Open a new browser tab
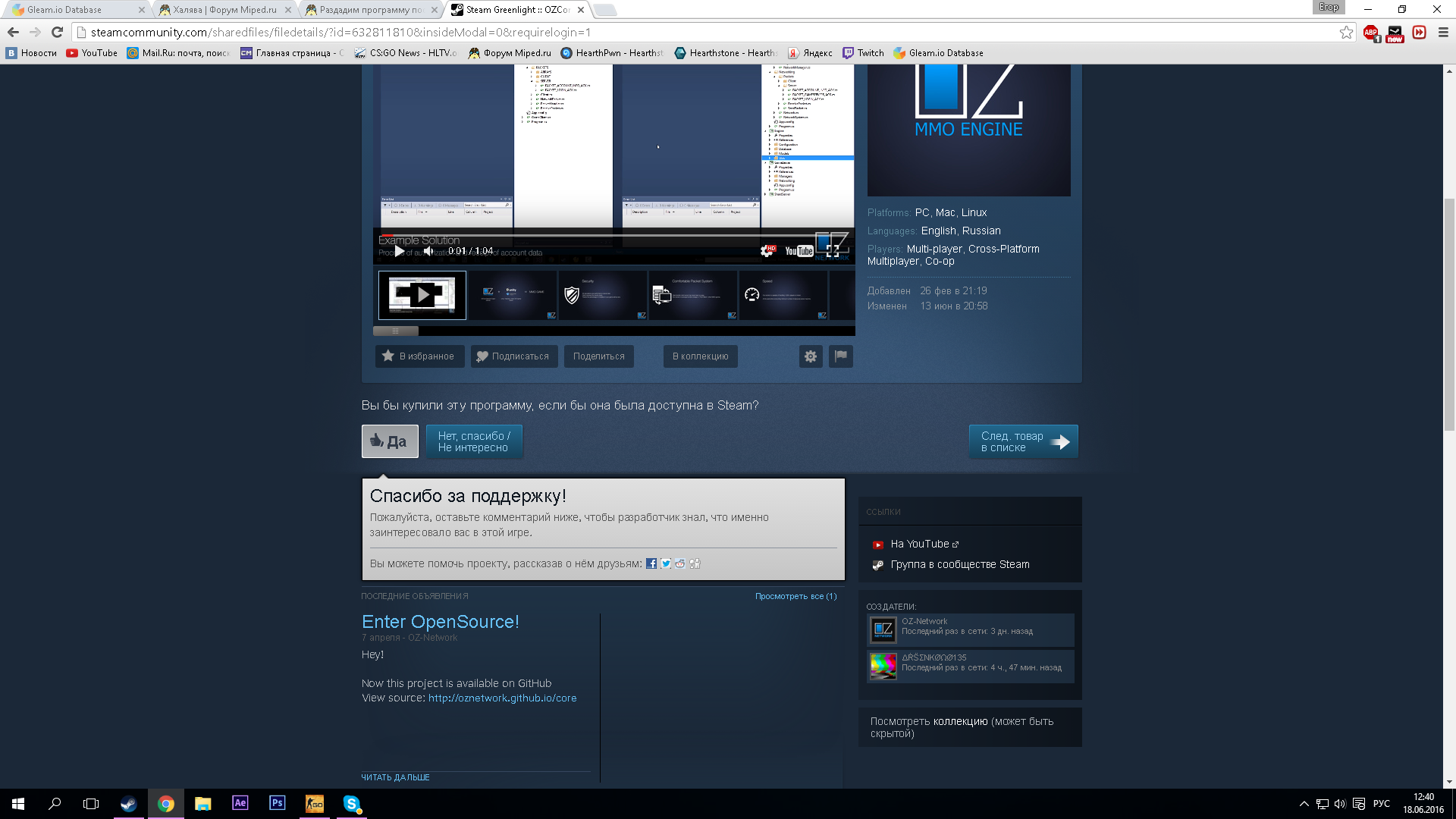Image resolution: width=1456 pixels, height=819 pixels. pos(605,10)
